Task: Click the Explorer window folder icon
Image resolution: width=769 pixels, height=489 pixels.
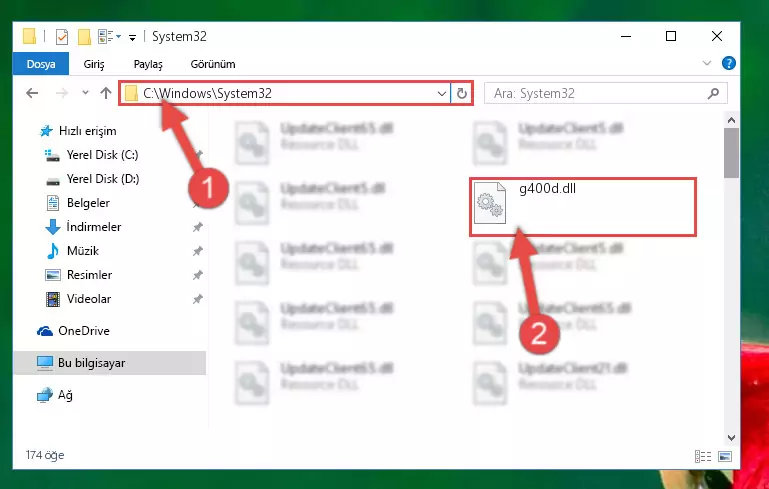Action: click(29, 37)
